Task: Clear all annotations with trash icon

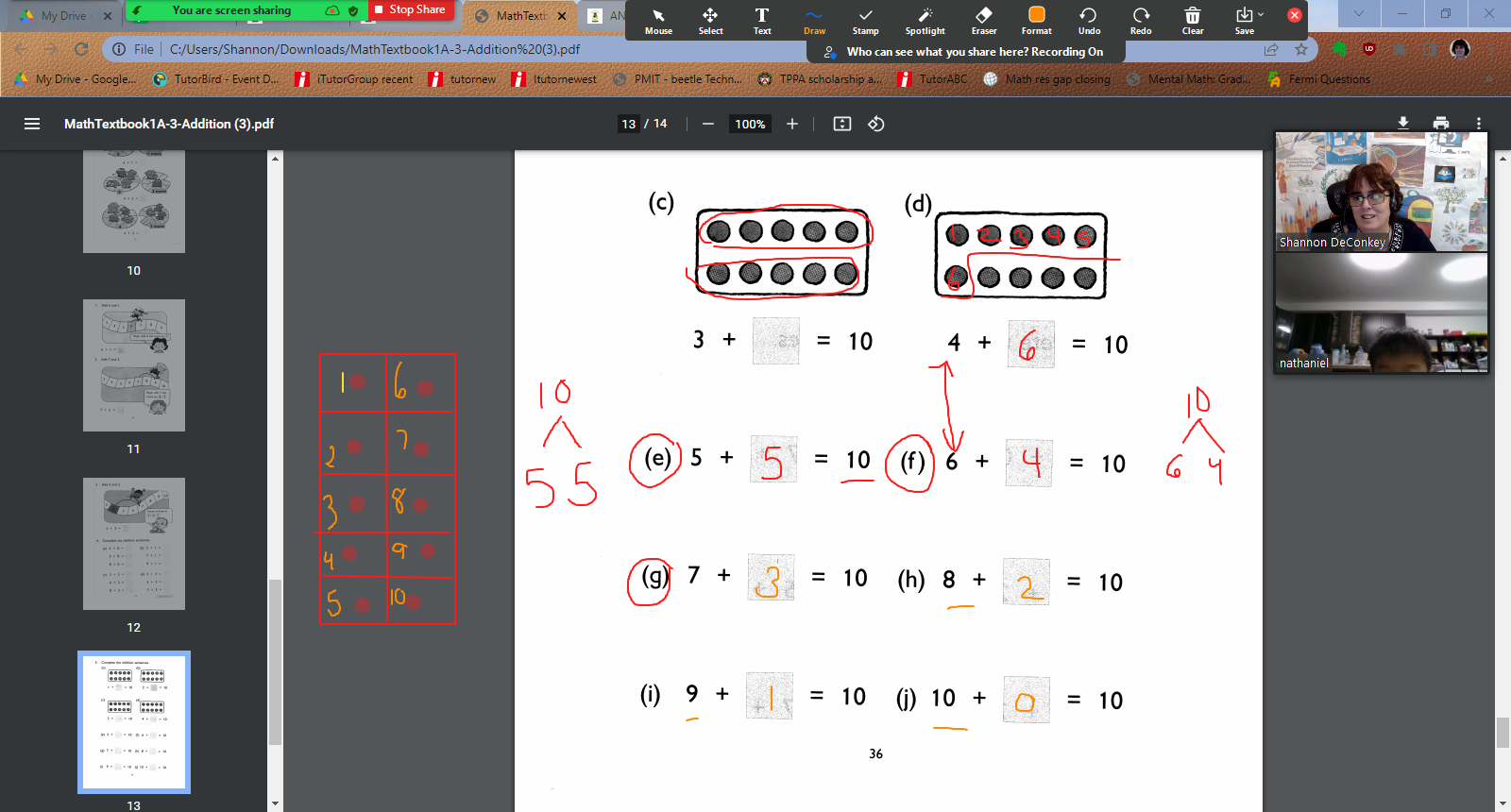Action: point(1193,20)
